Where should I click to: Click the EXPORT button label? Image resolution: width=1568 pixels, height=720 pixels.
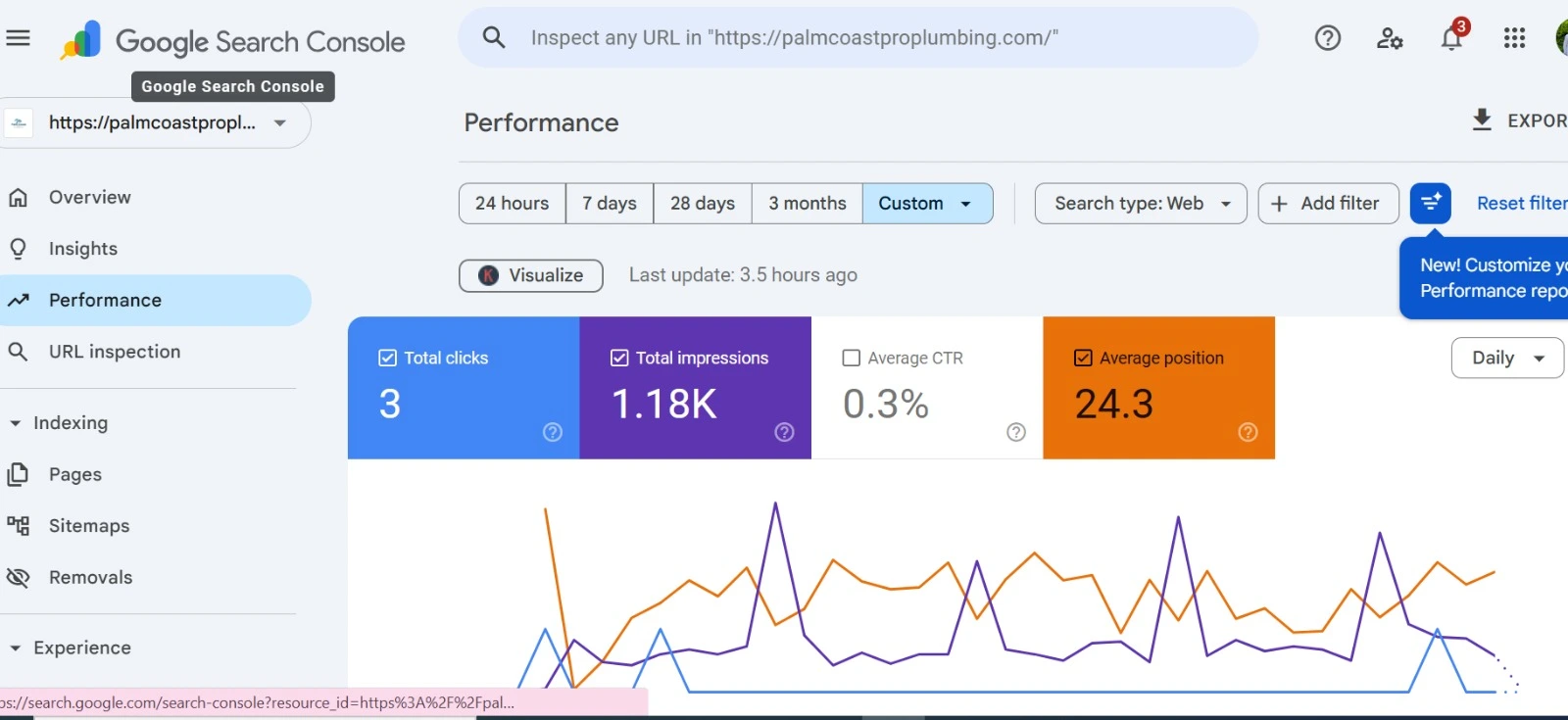pos(1537,120)
